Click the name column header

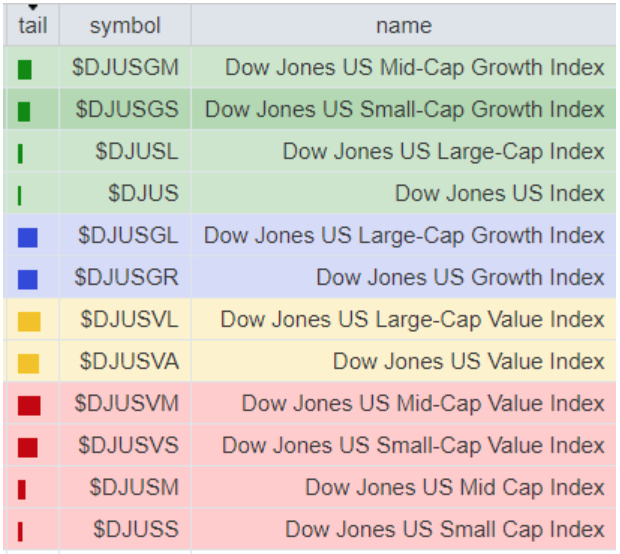403,25
